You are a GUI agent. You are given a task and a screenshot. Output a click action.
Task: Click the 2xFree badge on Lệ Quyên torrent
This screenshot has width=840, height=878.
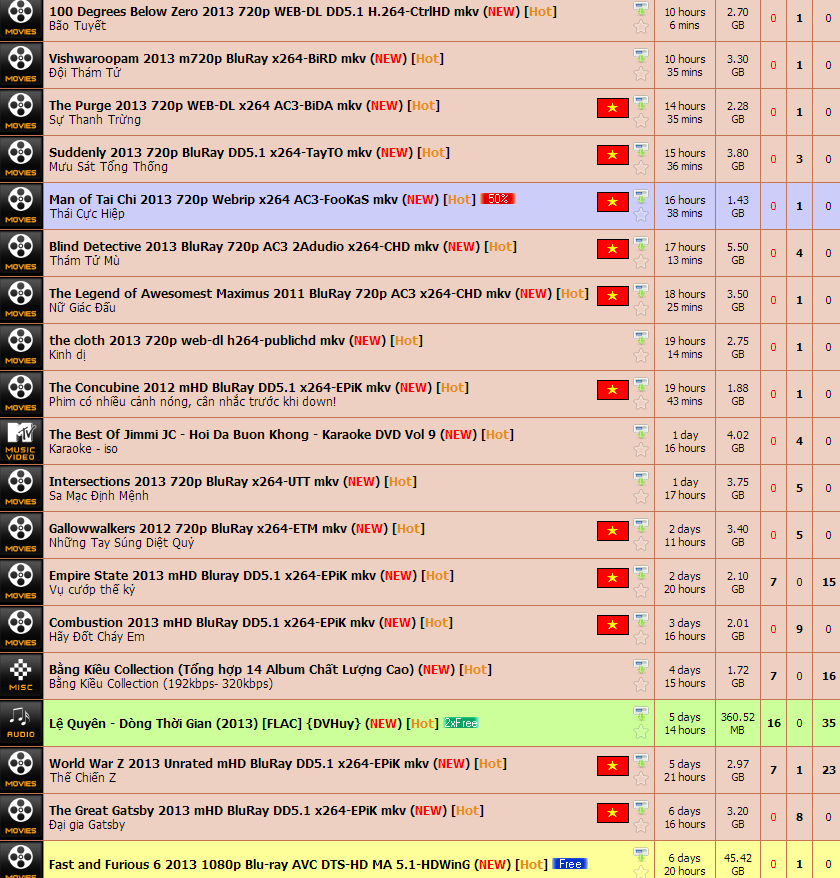pyautogui.click(x=461, y=723)
